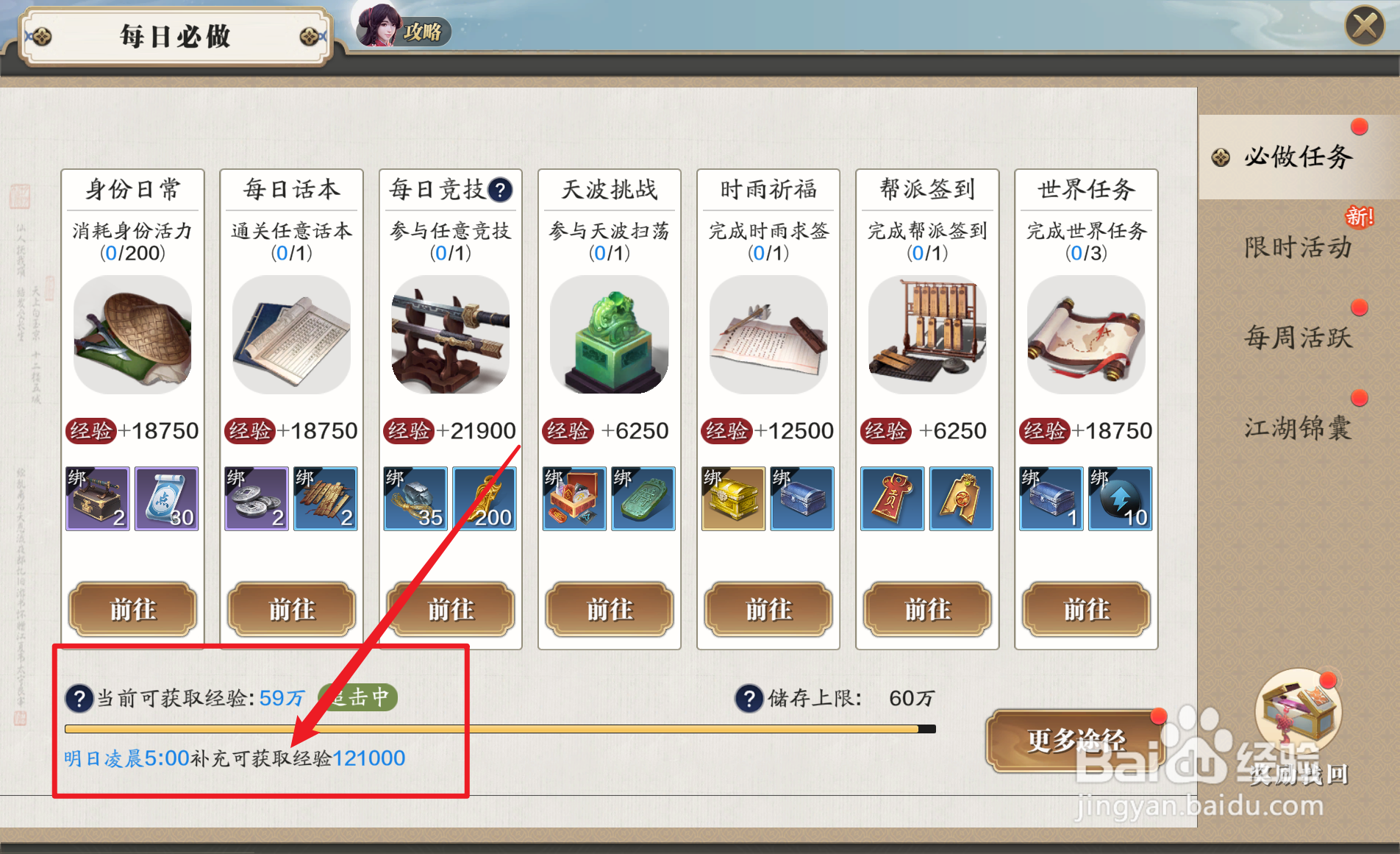Click the map scroll icon under 世界任务

click(x=1086, y=334)
